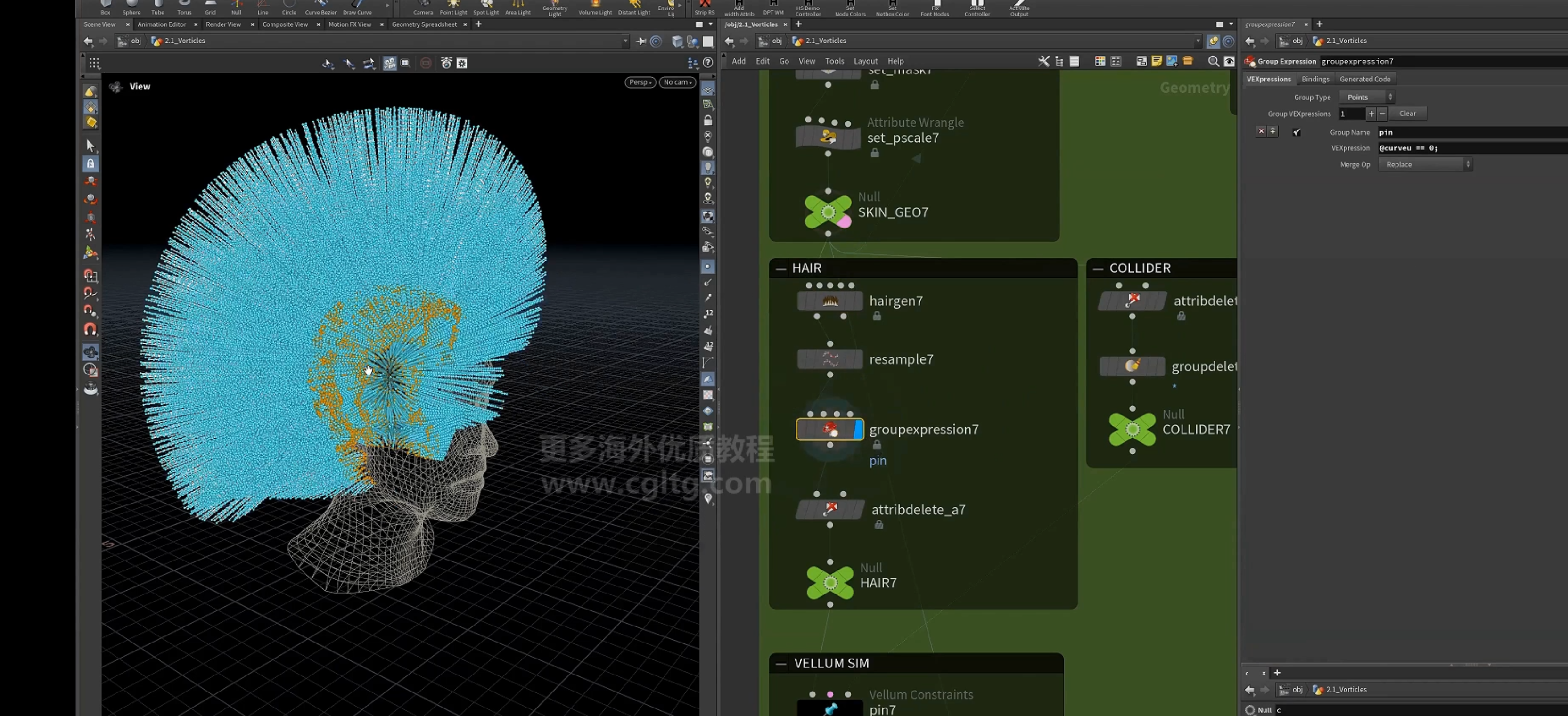Switch to the Generated Code tab
Image resolution: width=1568 pixels, height=716 pixels.
click(x=1365, y=79)
